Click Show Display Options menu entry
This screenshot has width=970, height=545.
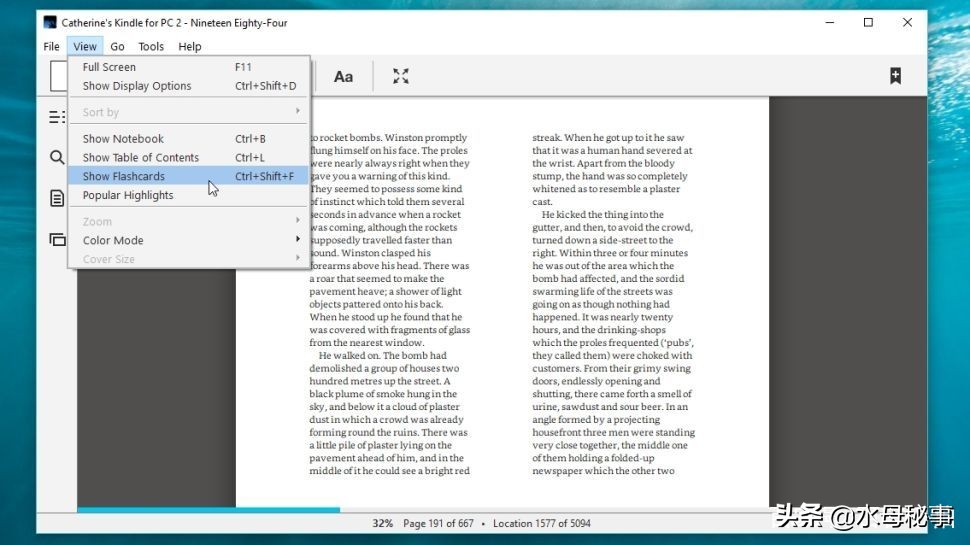[x=137, y=86]
